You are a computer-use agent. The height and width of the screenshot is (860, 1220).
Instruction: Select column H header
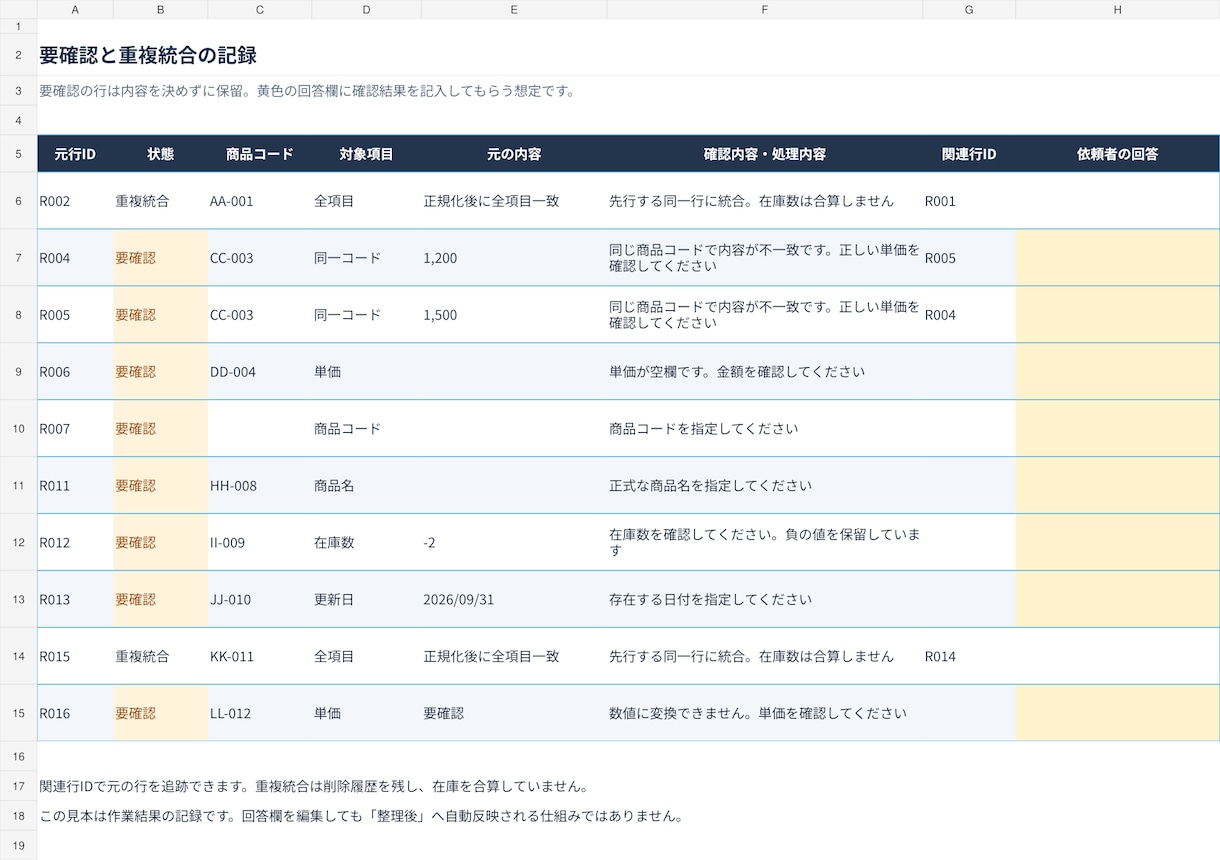(x=1118, y=9)
